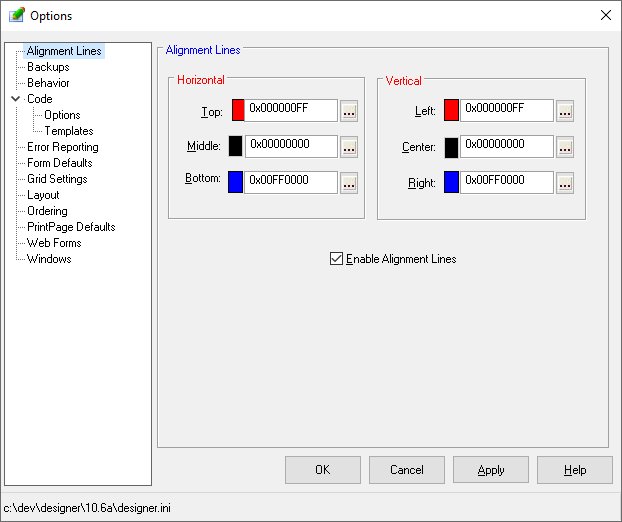The height and width of the screenshot is (522, 622).
Task: Click the red Top color swatch
Action: coord(237,110)
